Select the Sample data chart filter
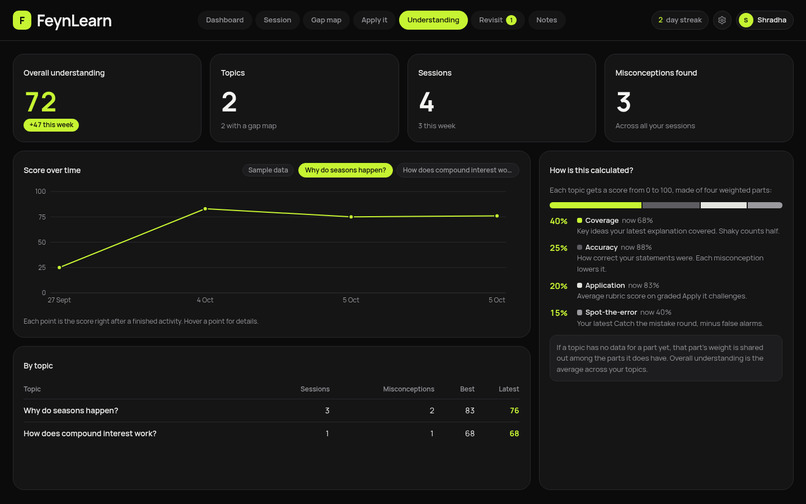 [x=268, y=170]
